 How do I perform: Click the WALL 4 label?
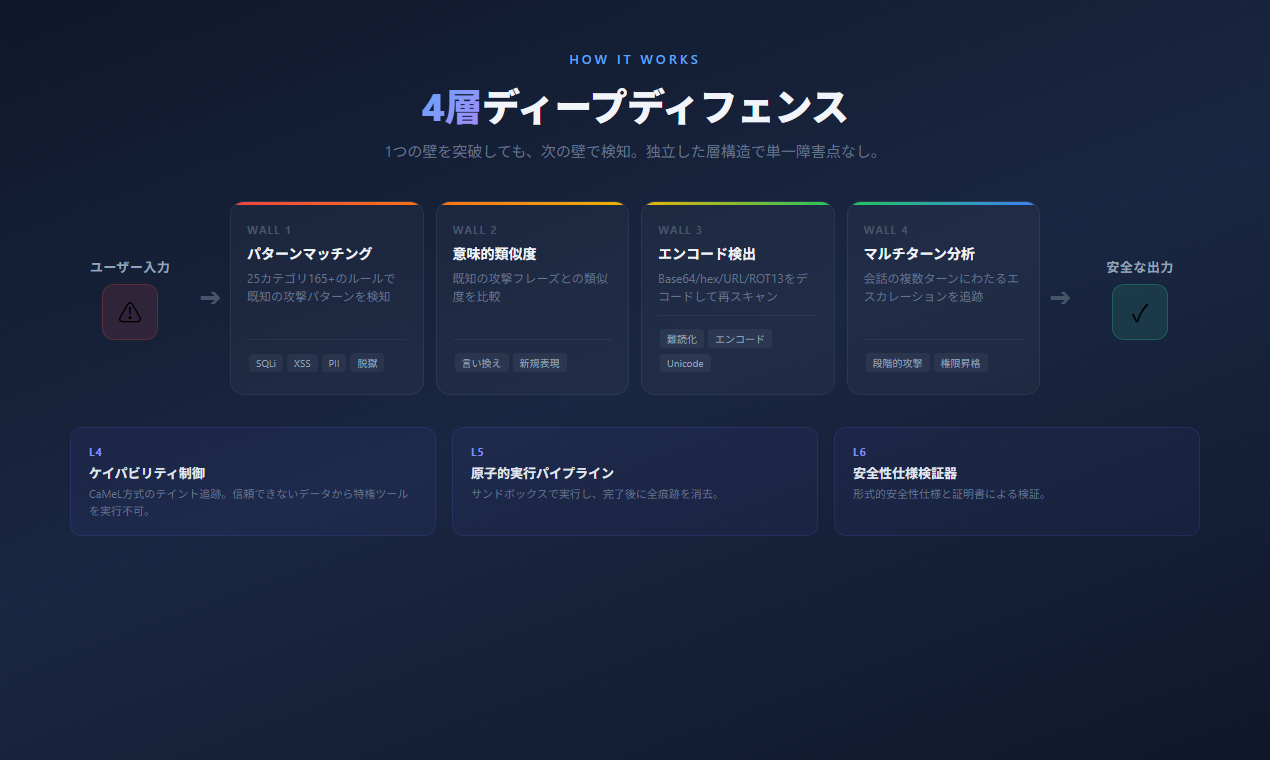click(886, 230)
